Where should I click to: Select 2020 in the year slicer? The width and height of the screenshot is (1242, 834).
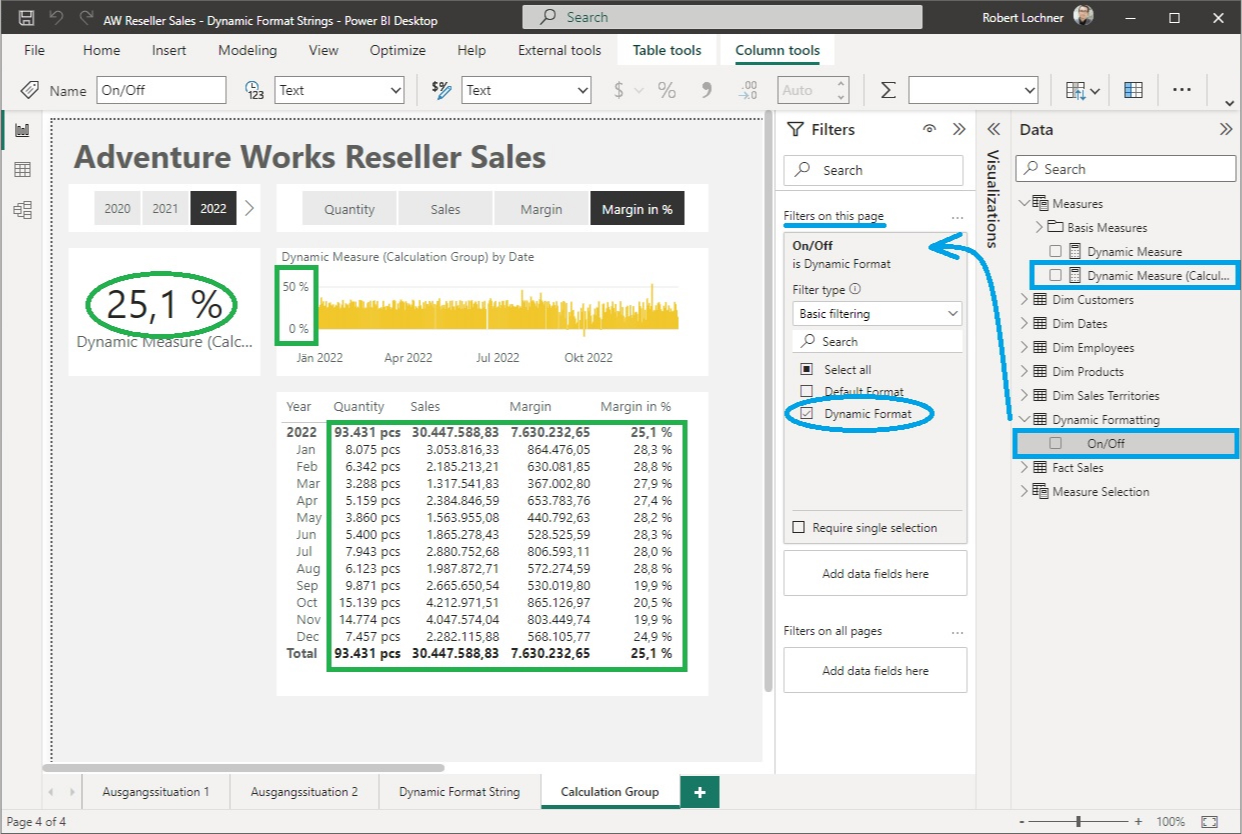click(117, 209)
